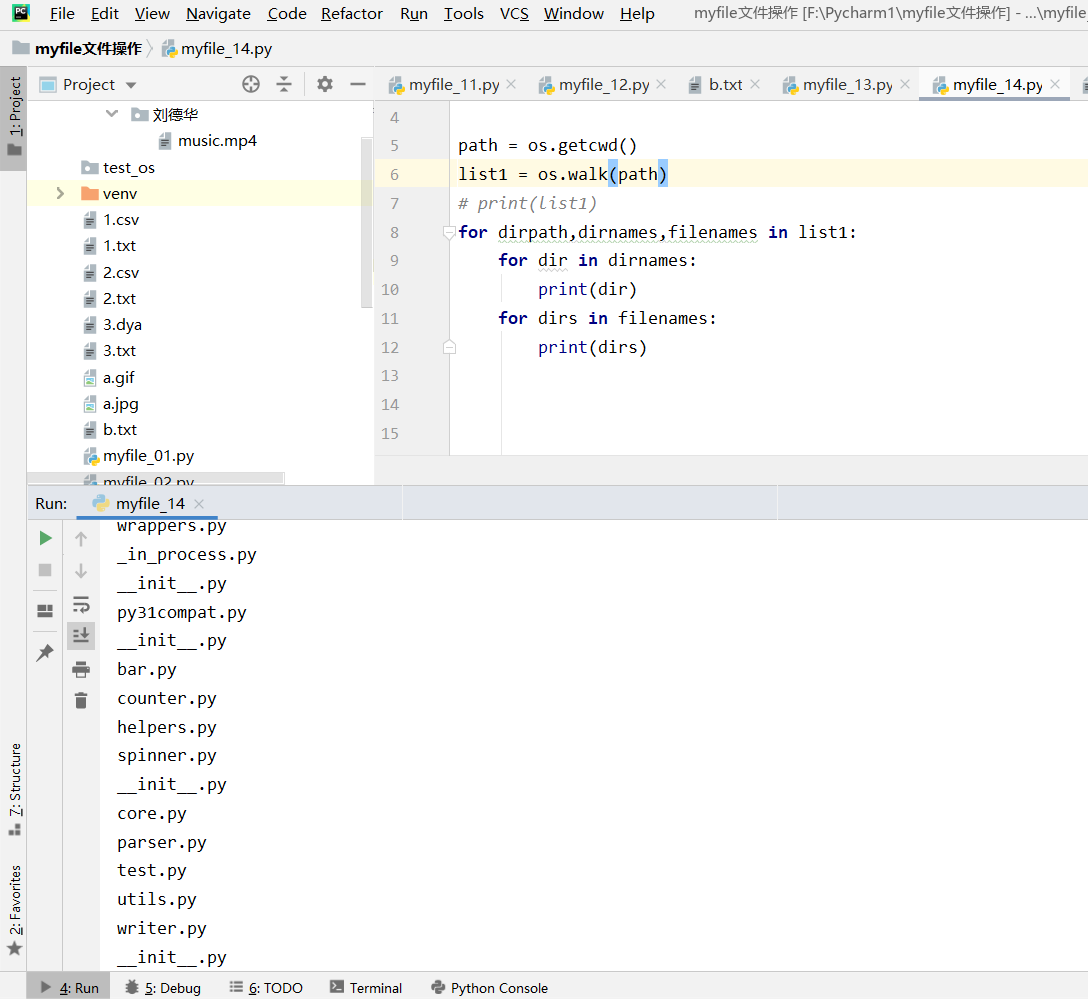The image size is (1088, 999).
Task: Click the Restore Layout icon in Run panel
Action: pyautogui.click(x=45, y=610)
